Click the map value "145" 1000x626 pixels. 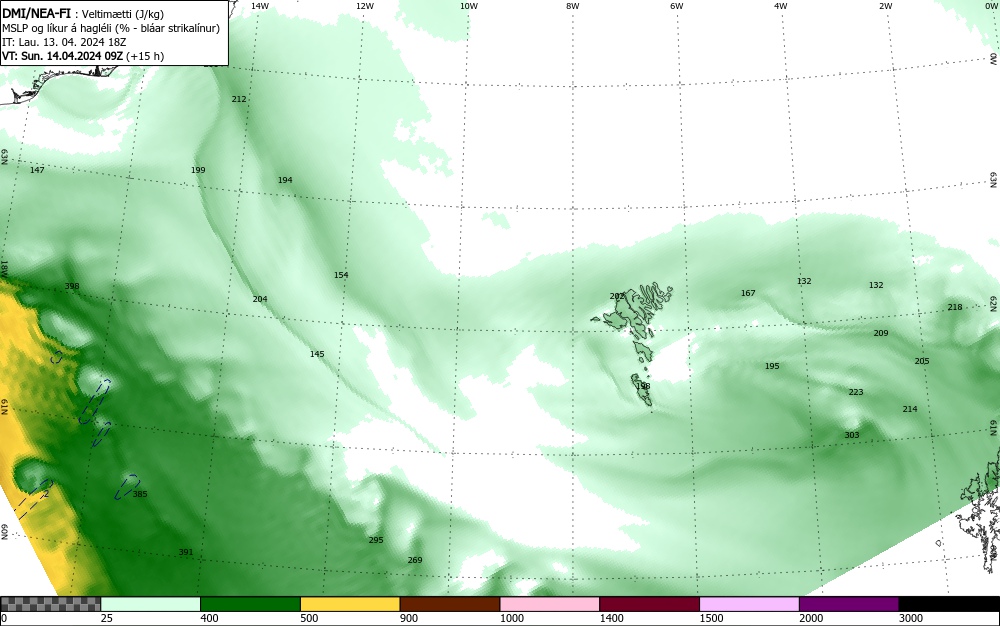click(x=317, y=354)
